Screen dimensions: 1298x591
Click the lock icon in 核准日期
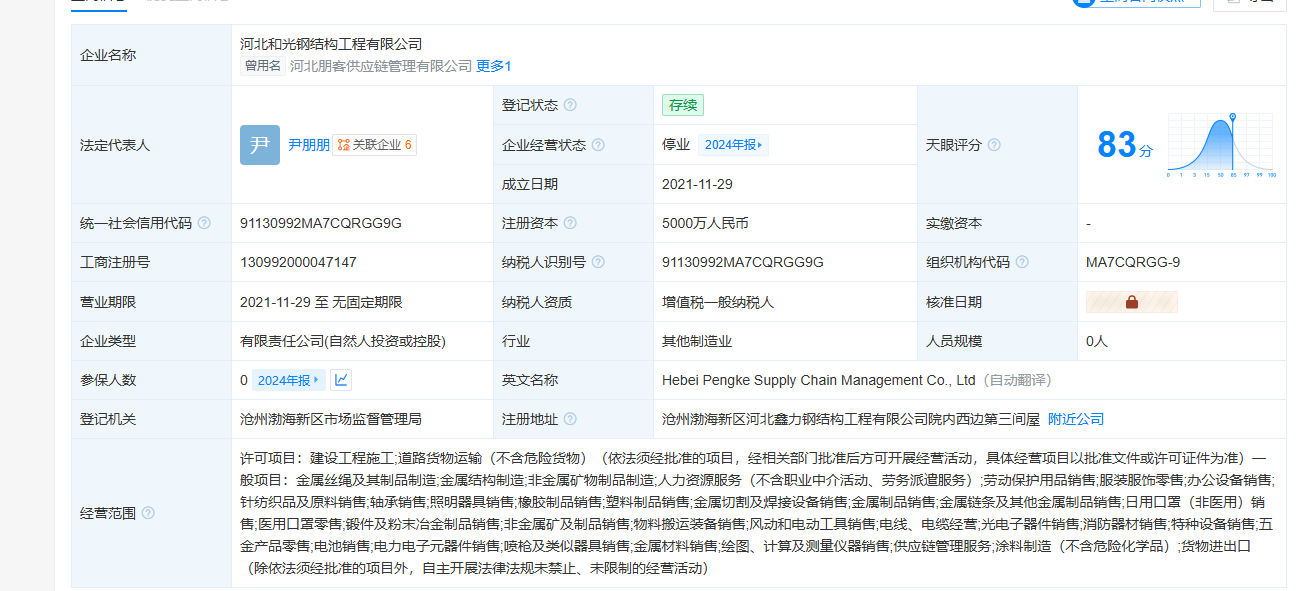pos(1132,302)
